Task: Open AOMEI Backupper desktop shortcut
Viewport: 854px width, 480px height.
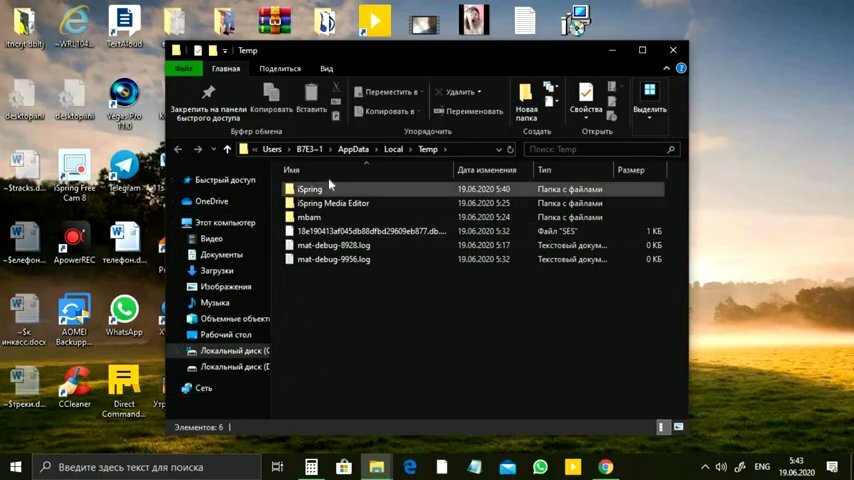Action: pyautogui.click(x=74, y=320)
